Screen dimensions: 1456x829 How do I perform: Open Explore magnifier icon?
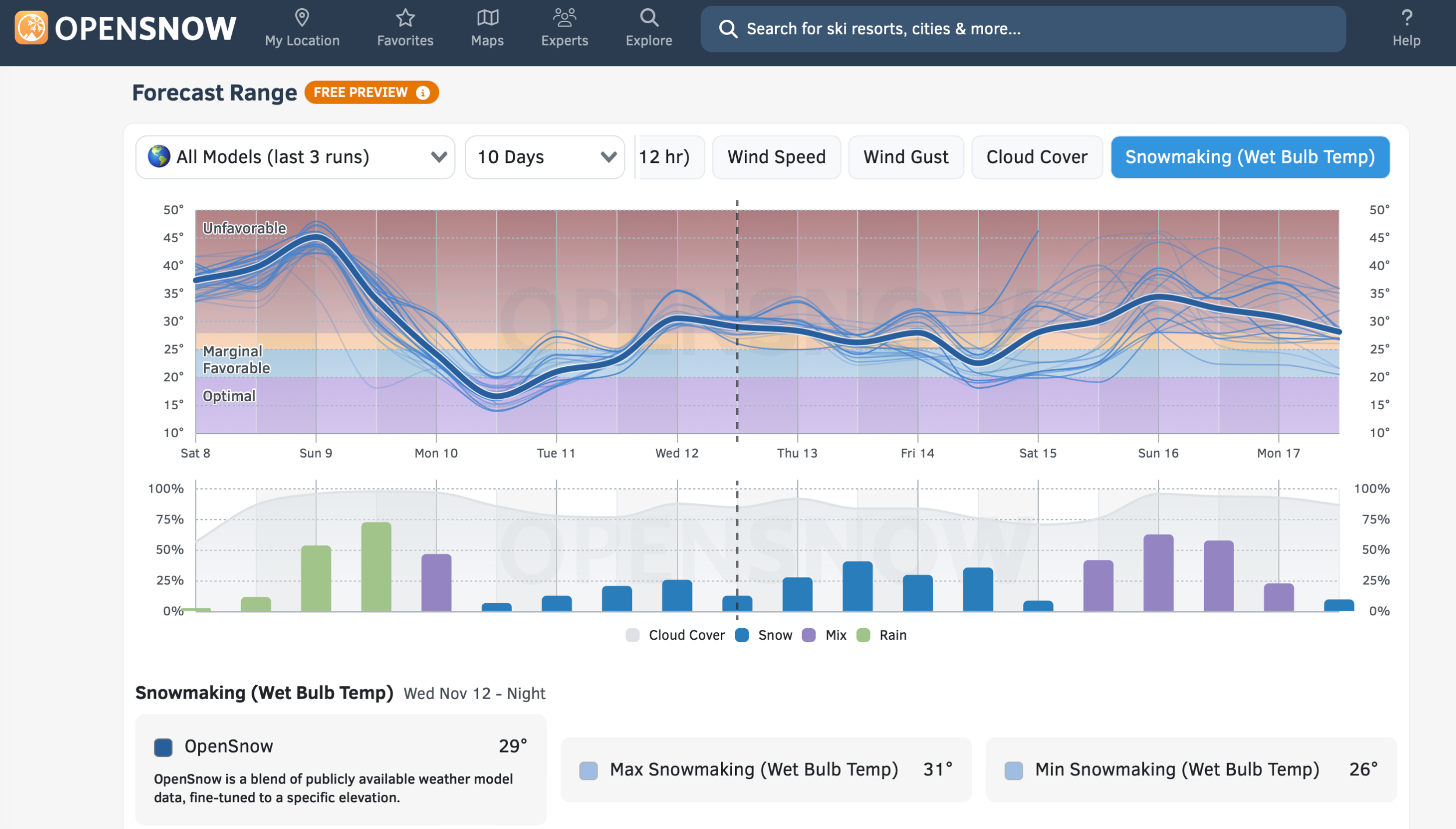coord(648,18)
